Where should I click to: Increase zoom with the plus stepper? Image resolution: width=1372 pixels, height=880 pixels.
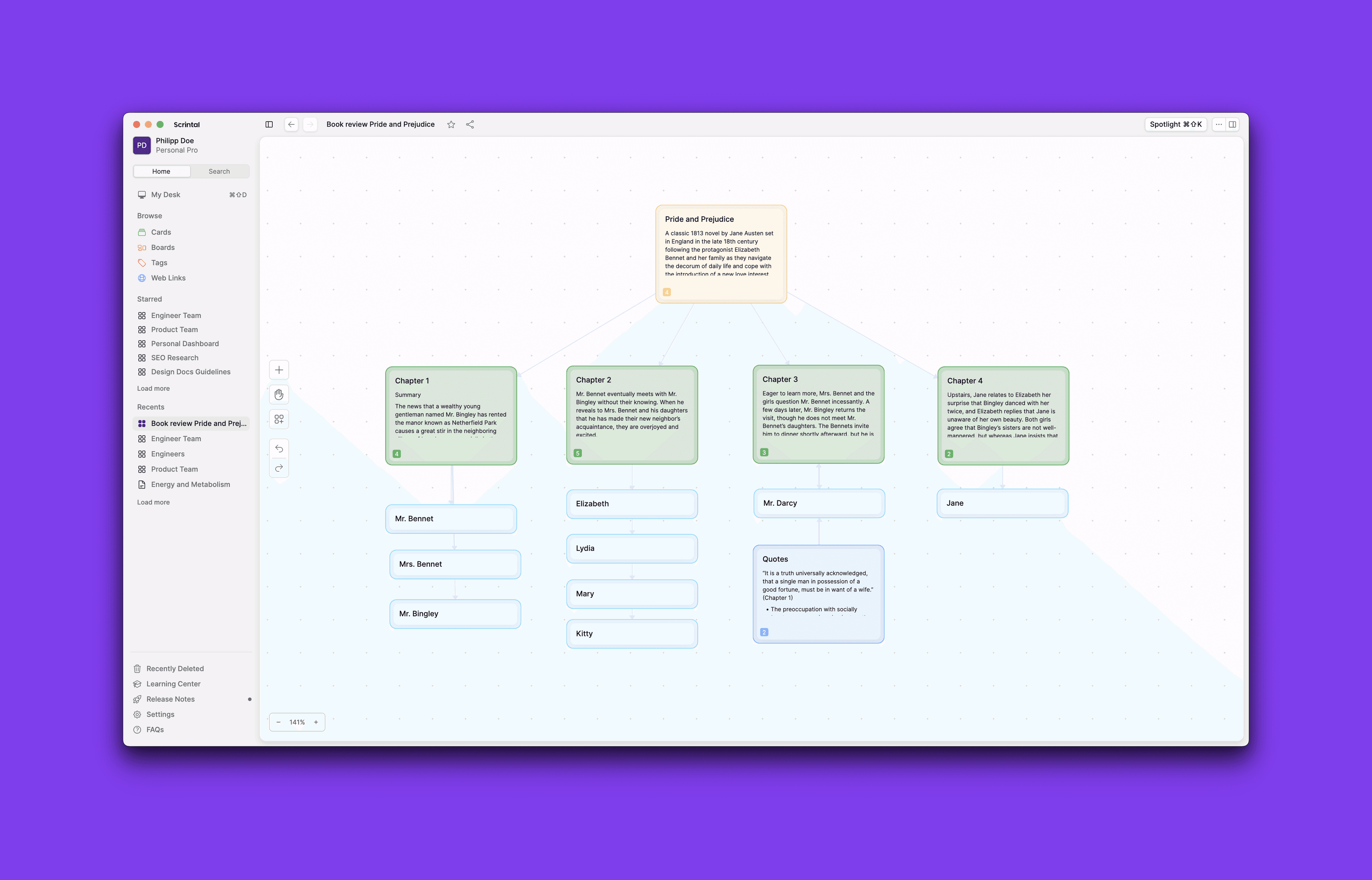[316, 722]
